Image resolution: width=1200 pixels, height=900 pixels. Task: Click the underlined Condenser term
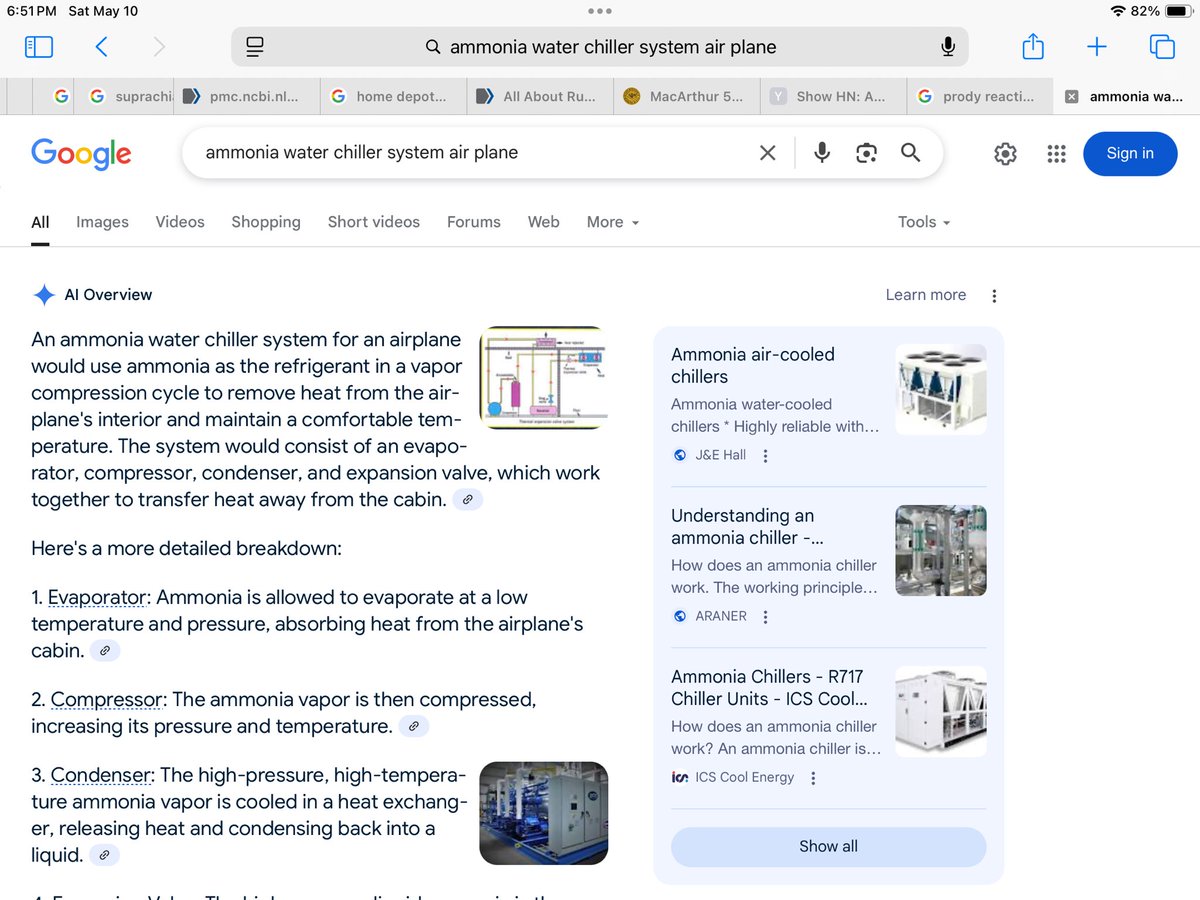point(102,775)
